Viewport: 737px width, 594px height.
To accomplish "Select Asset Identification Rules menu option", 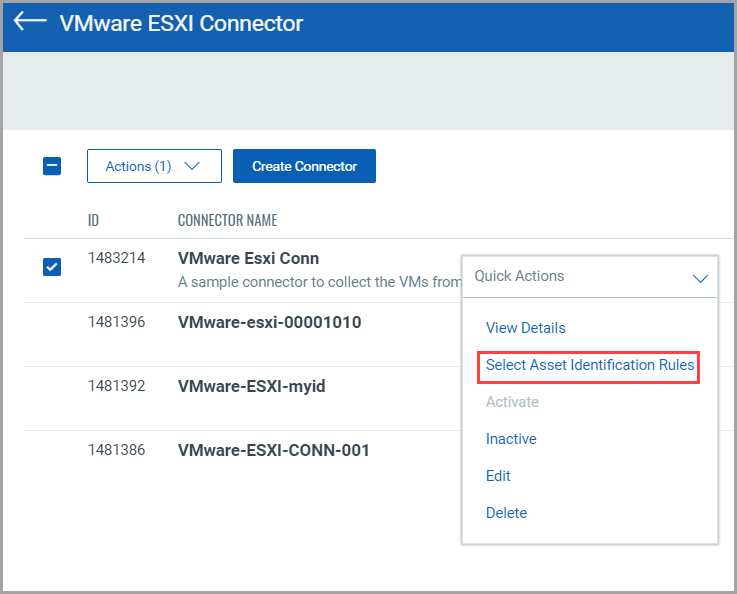I will click(x=589, y=365).
